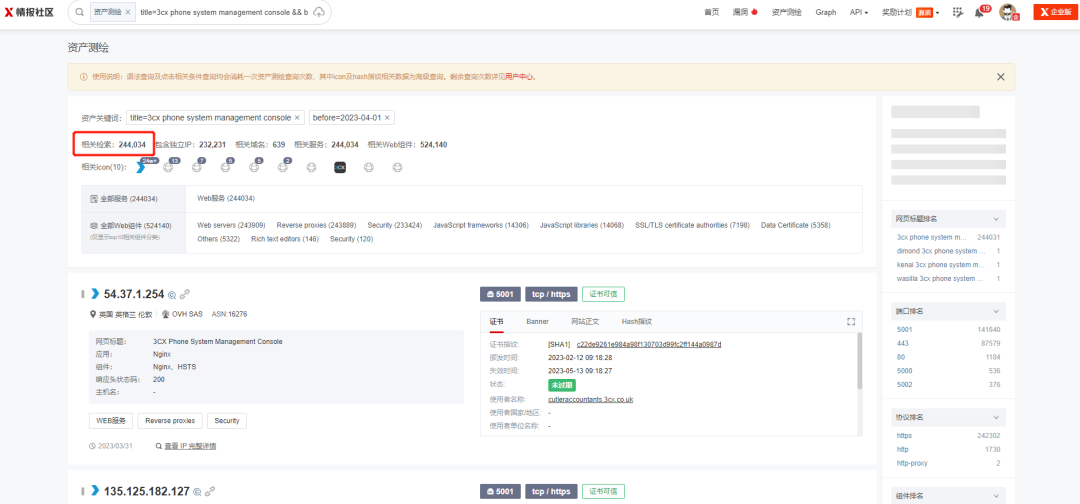The height and width of the screenshot is (504, 1080).
Task: Collapse the 网页标题排名 panel
Action: point(995,219)
